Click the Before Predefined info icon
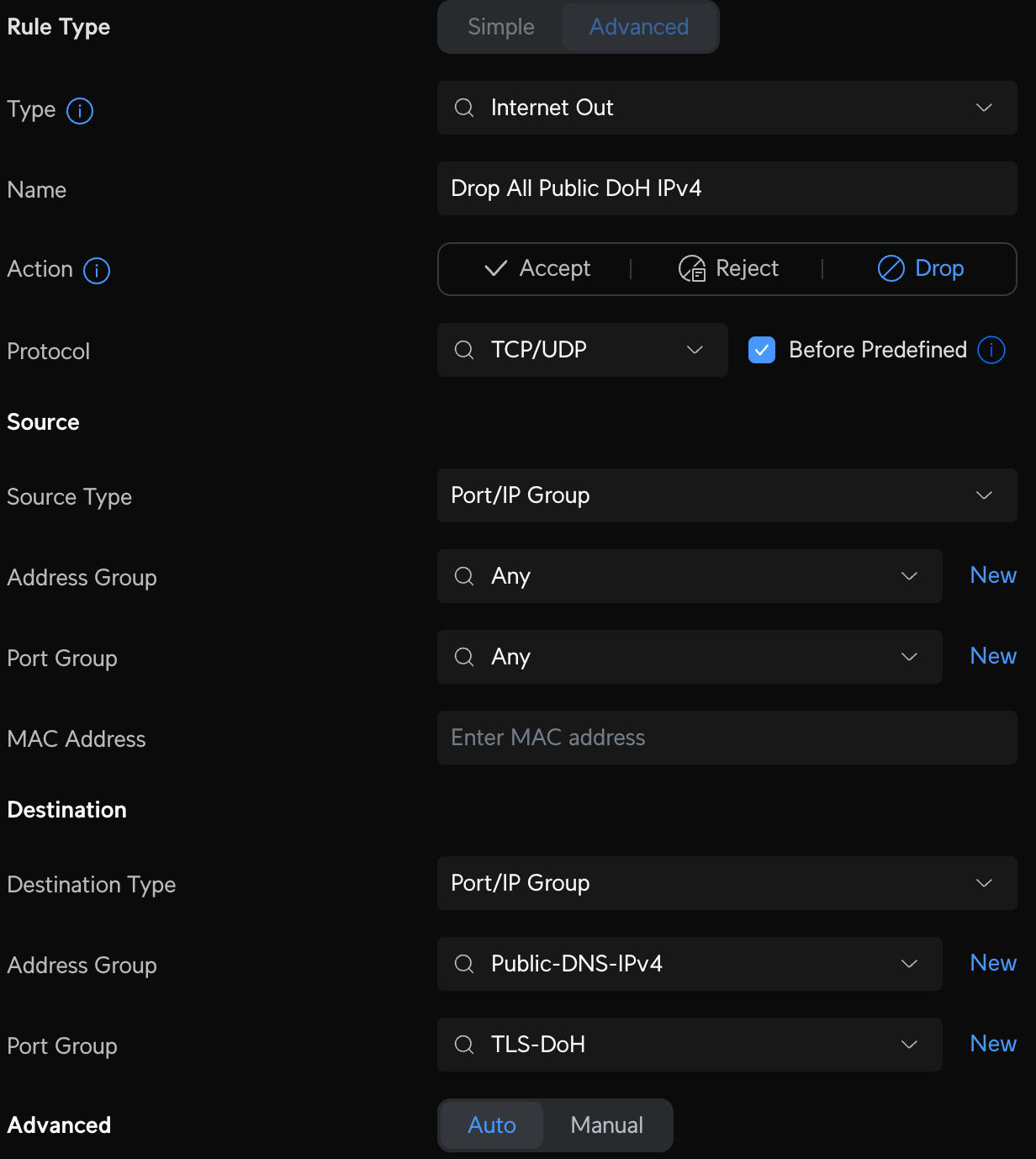This screenshot has width=1036, height=1159. [991, 350]
